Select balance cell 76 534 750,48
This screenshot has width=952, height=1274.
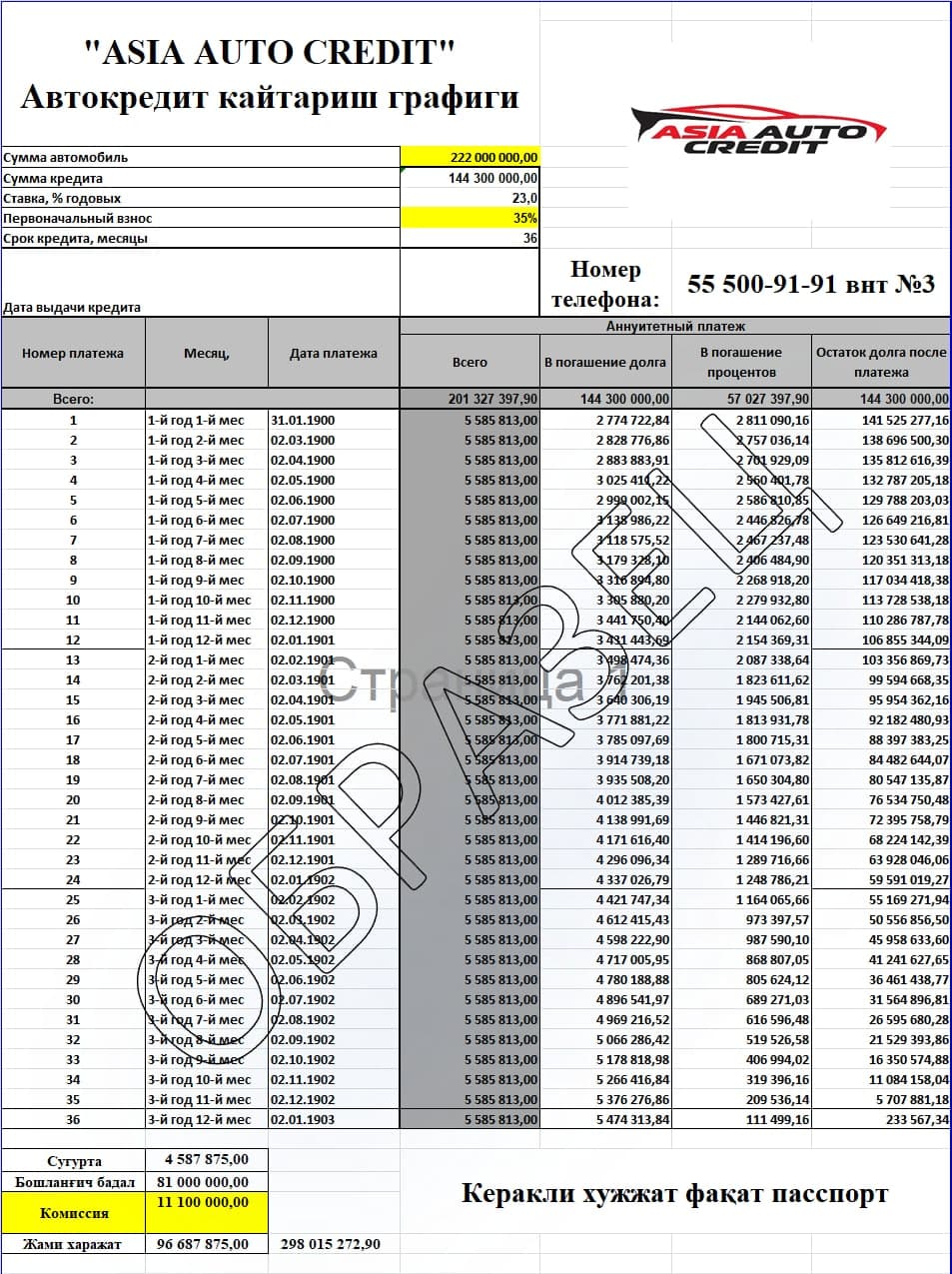(881, 799)
